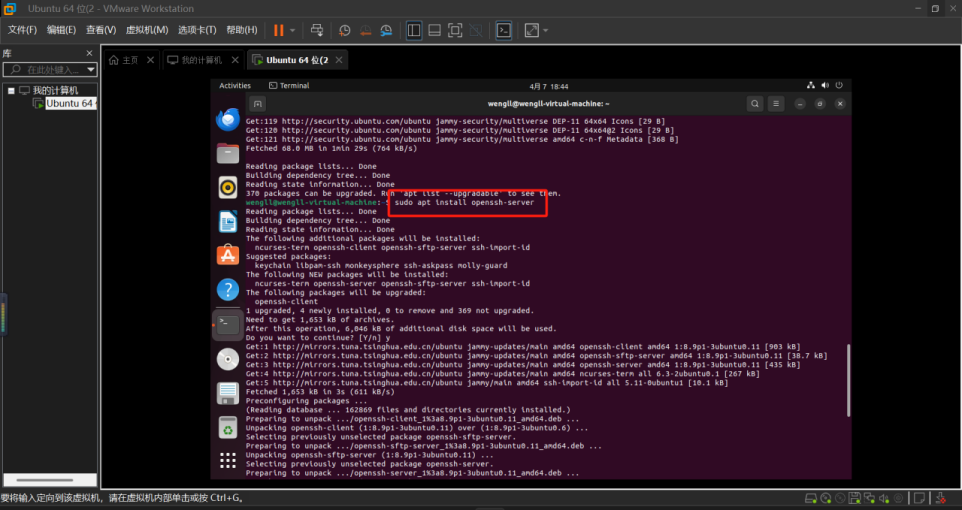
Task: Open the stretch guest dropdown arrow
Action: [x=545, y=31]
